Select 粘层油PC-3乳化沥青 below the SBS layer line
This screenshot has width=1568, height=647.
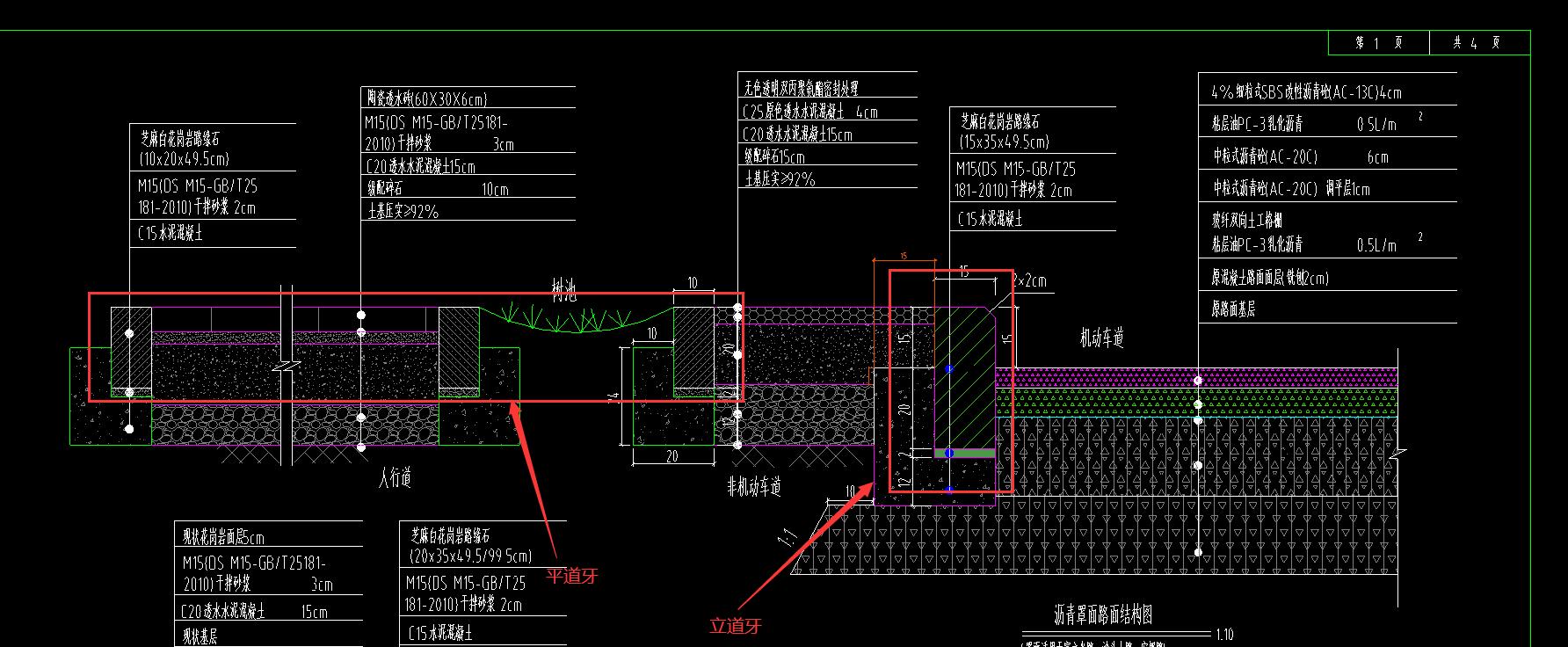tap(1303, 124)
